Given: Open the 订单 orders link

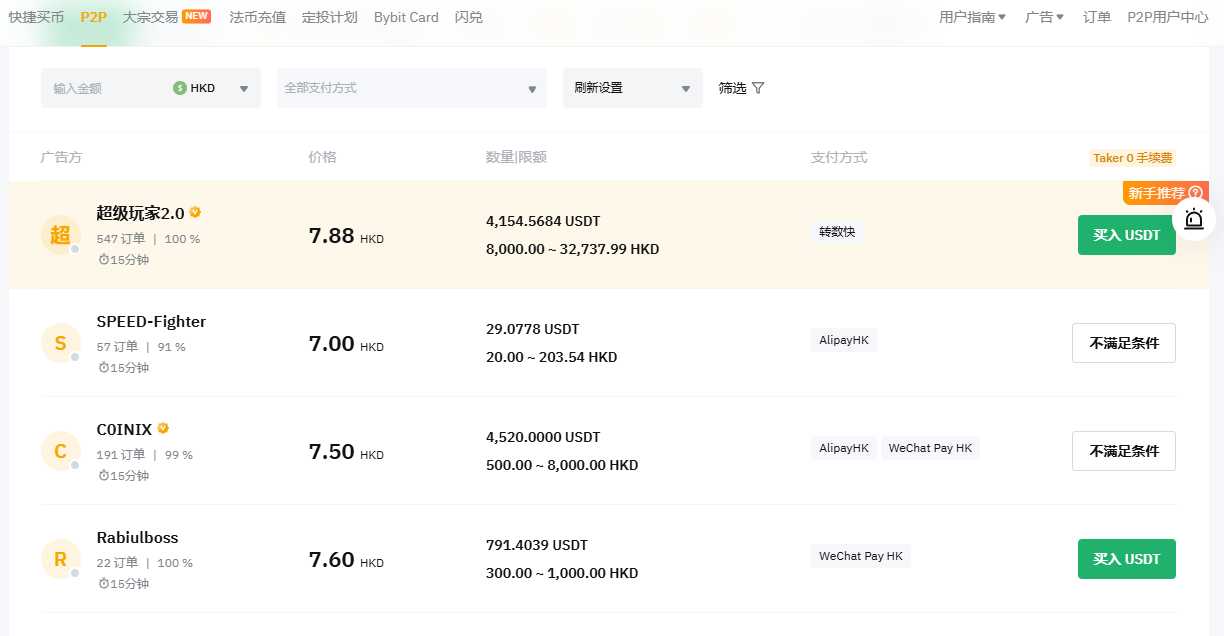Looking at the screenshot, I should 1097,17.
